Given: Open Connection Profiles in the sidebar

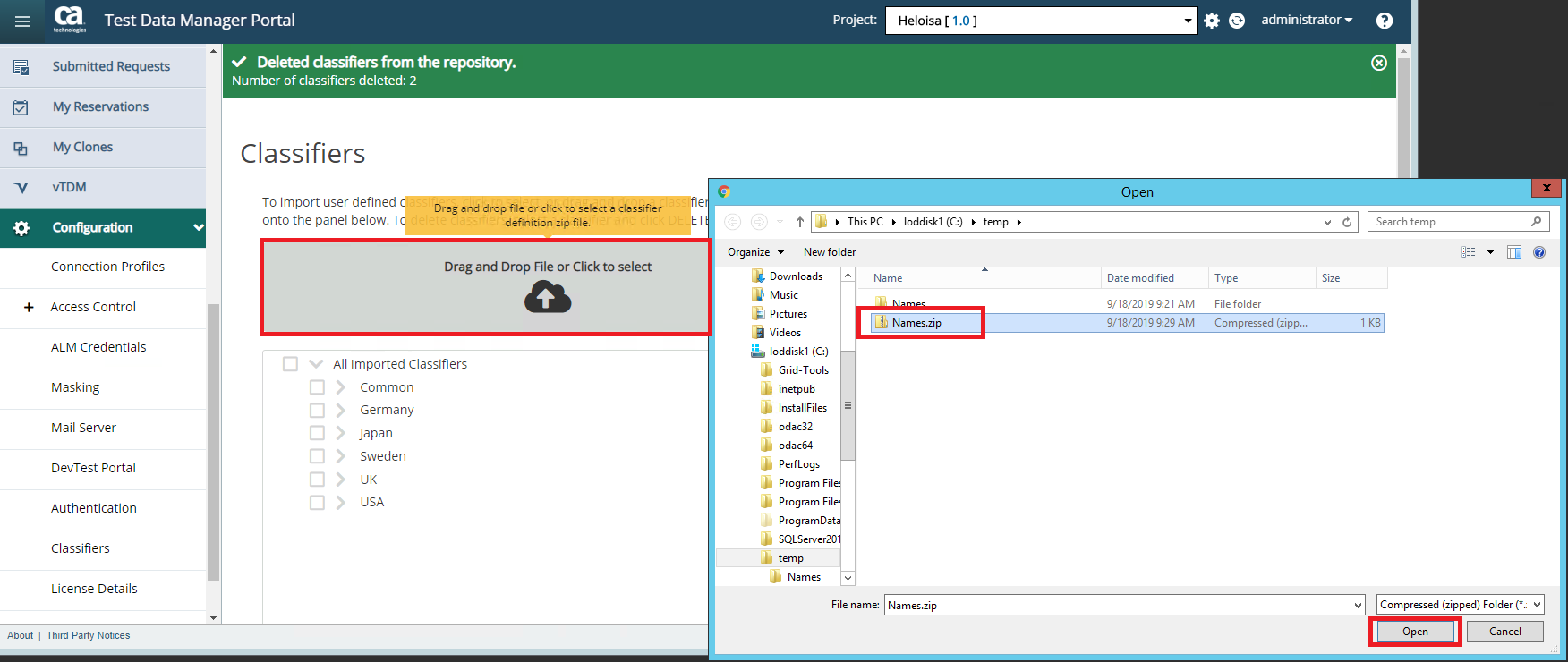Looking at the screenshot, I should 107,267.
